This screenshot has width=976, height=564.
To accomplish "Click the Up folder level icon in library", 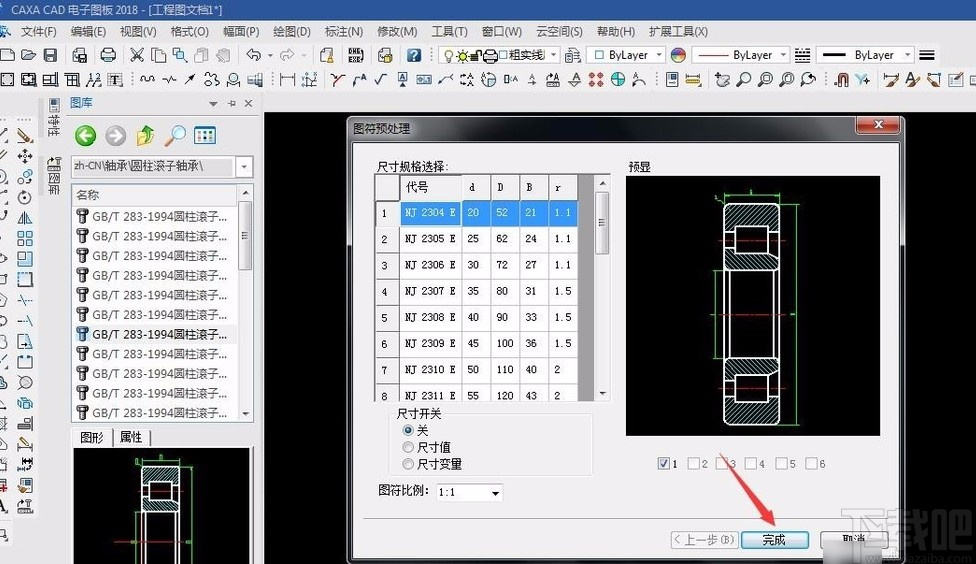I will pyautogui.click(x=145, y=135).
